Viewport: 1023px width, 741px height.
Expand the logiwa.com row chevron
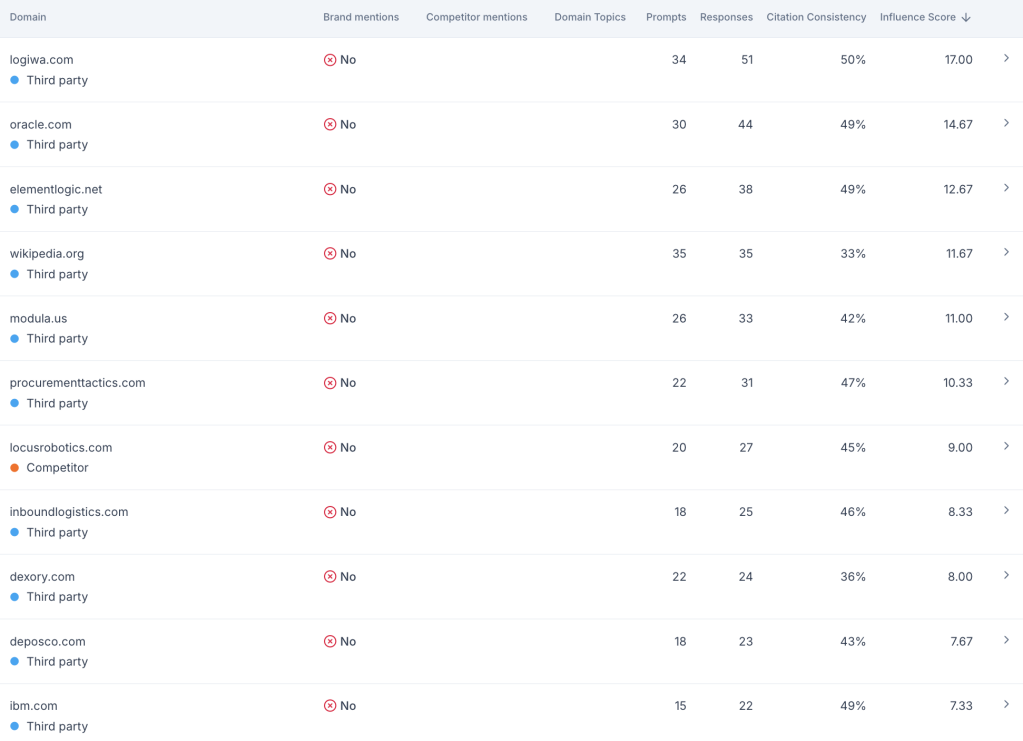tap(1006, 59)
